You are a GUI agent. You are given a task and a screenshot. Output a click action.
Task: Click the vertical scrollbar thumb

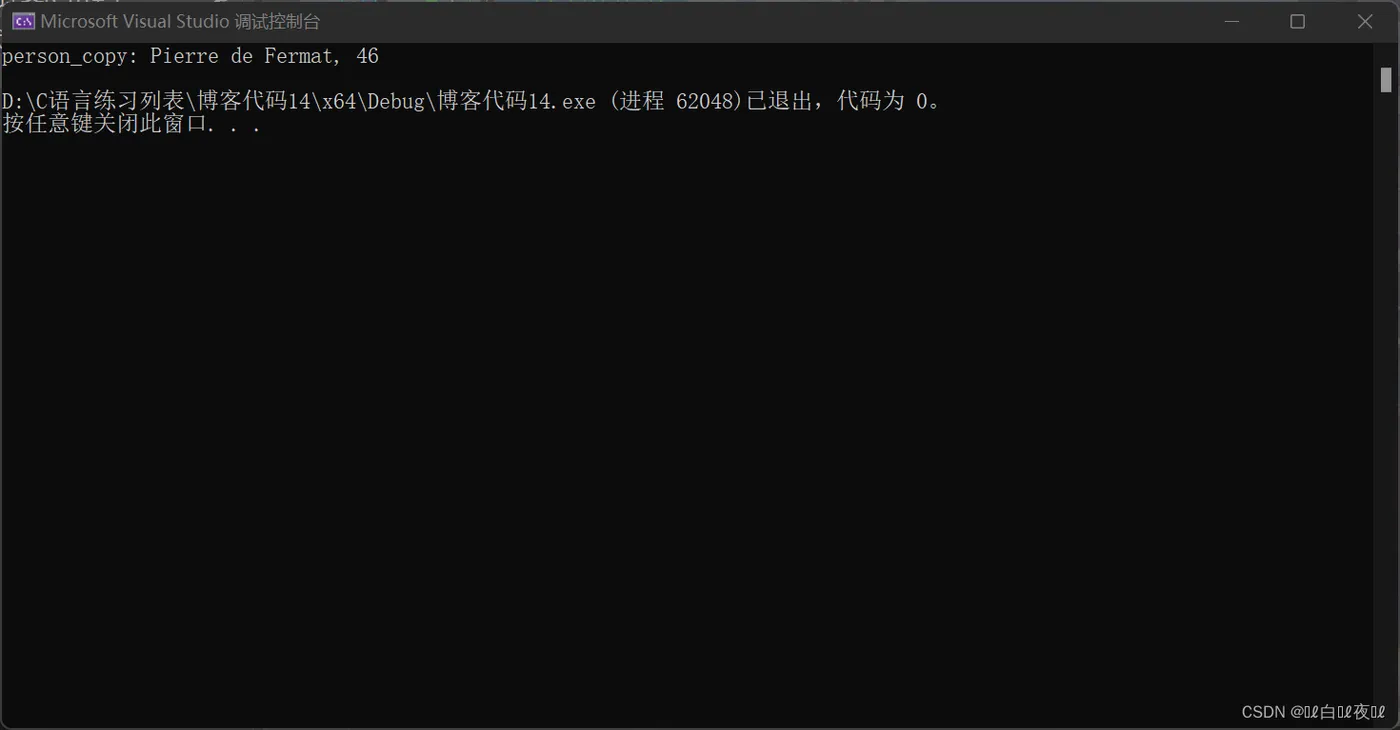pos(1386,80)
